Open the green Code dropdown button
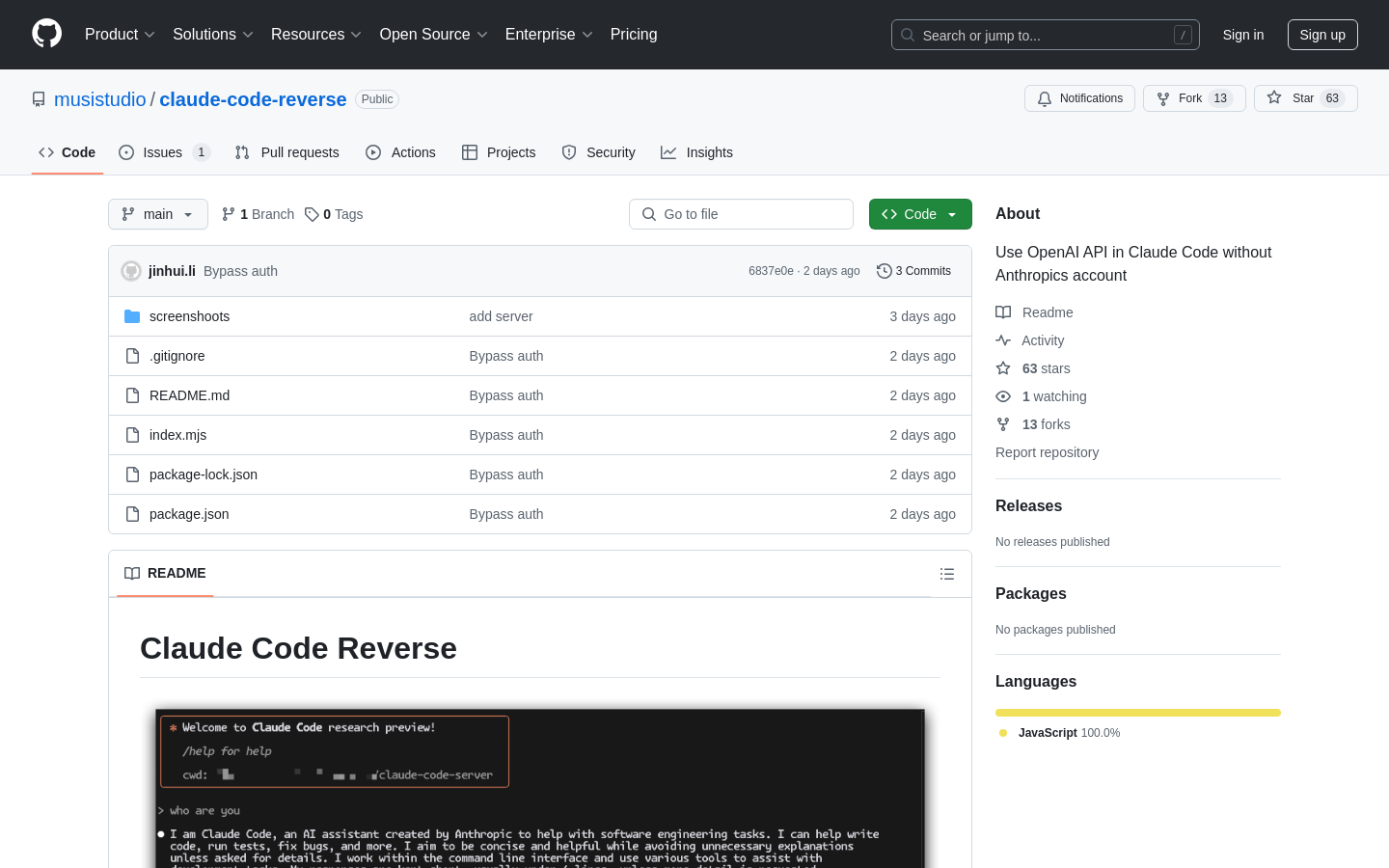 coord(920,214)
